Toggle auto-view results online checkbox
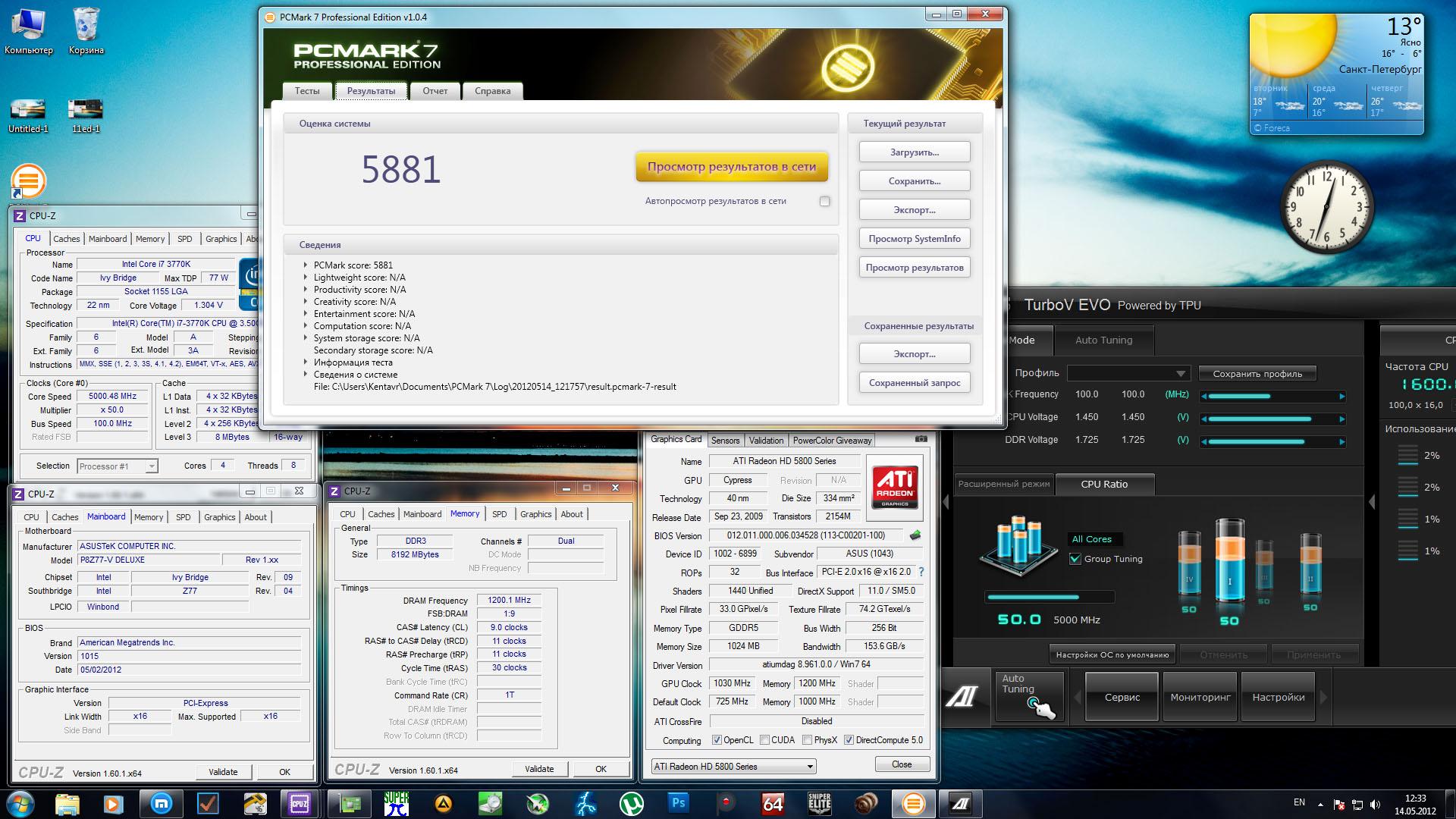This screenshot has height=819, width=1456. point(824,201)
